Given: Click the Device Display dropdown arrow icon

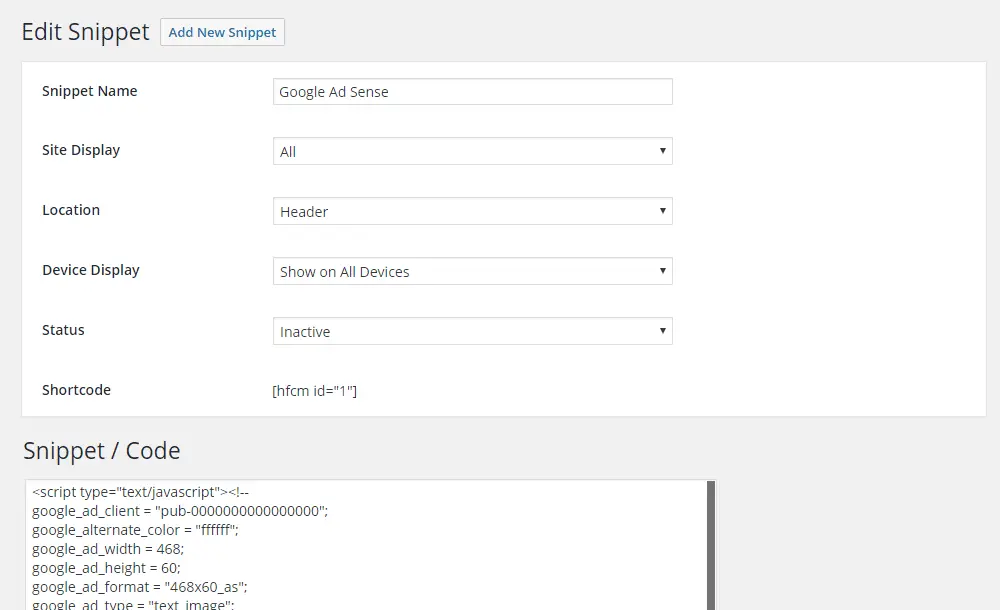Looking at the screenshot, I should tap(662, 271).
